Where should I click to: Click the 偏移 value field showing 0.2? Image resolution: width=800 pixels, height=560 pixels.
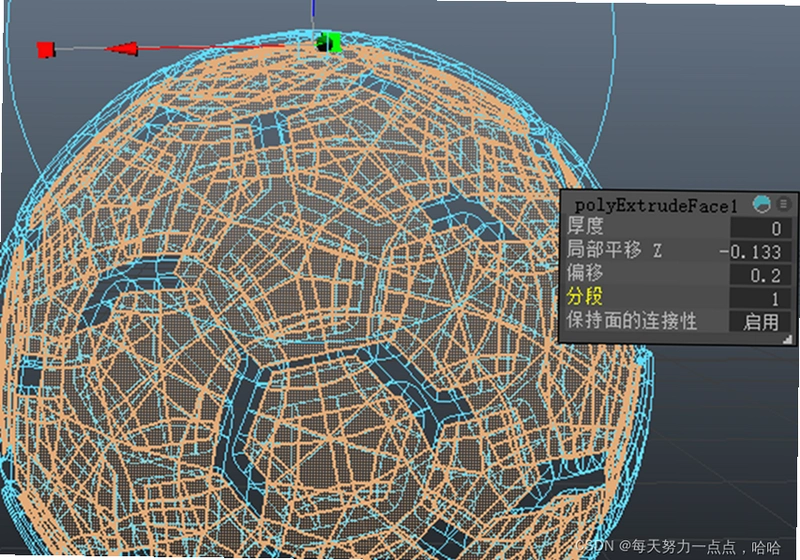(x=761, y=275)
